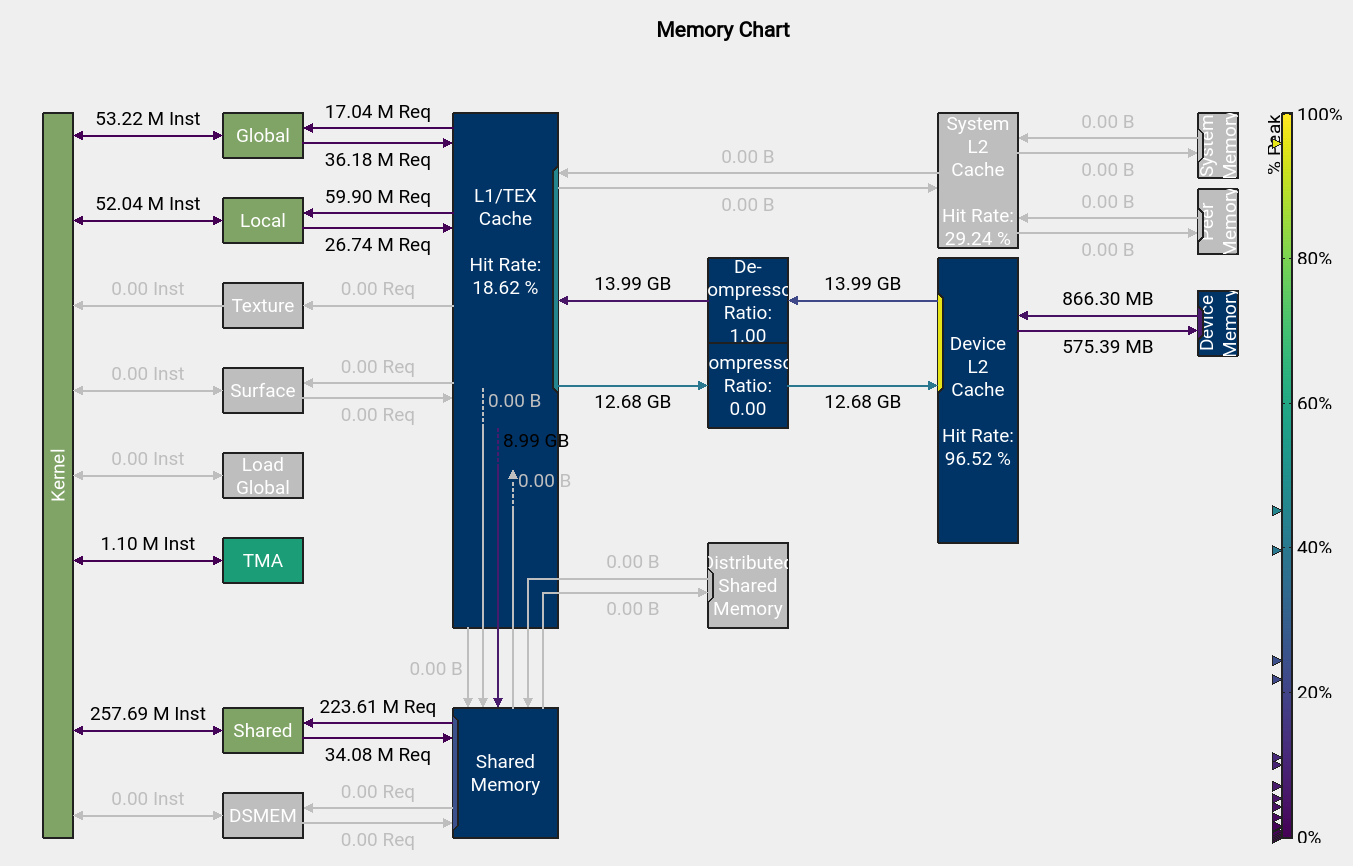Click the % Peak axis label

[x=1274, y=144]
